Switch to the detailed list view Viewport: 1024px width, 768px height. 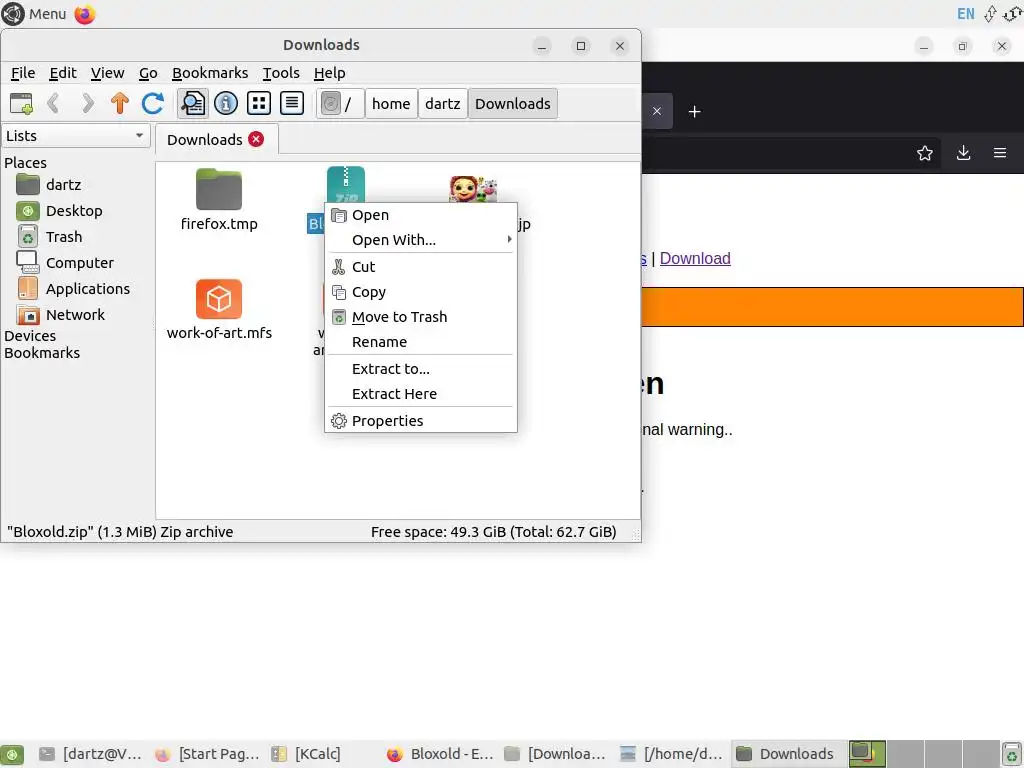[292, 103]
